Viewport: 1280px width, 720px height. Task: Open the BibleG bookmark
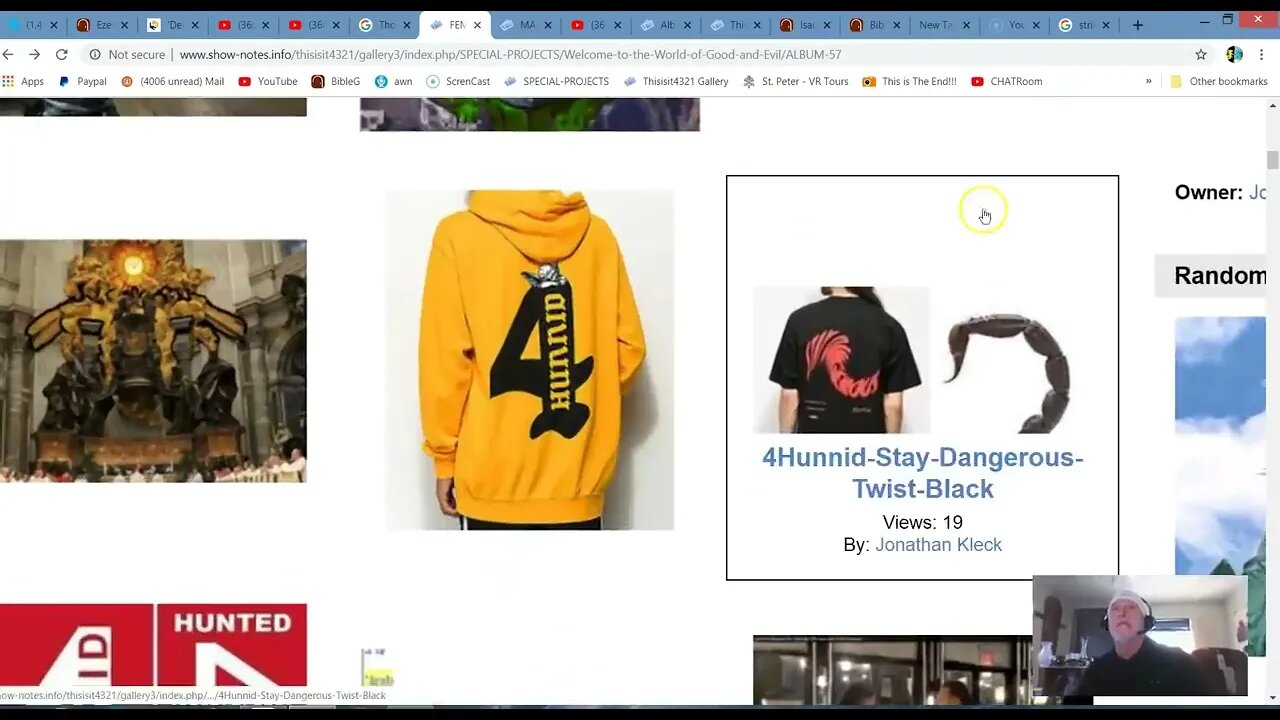336,81
